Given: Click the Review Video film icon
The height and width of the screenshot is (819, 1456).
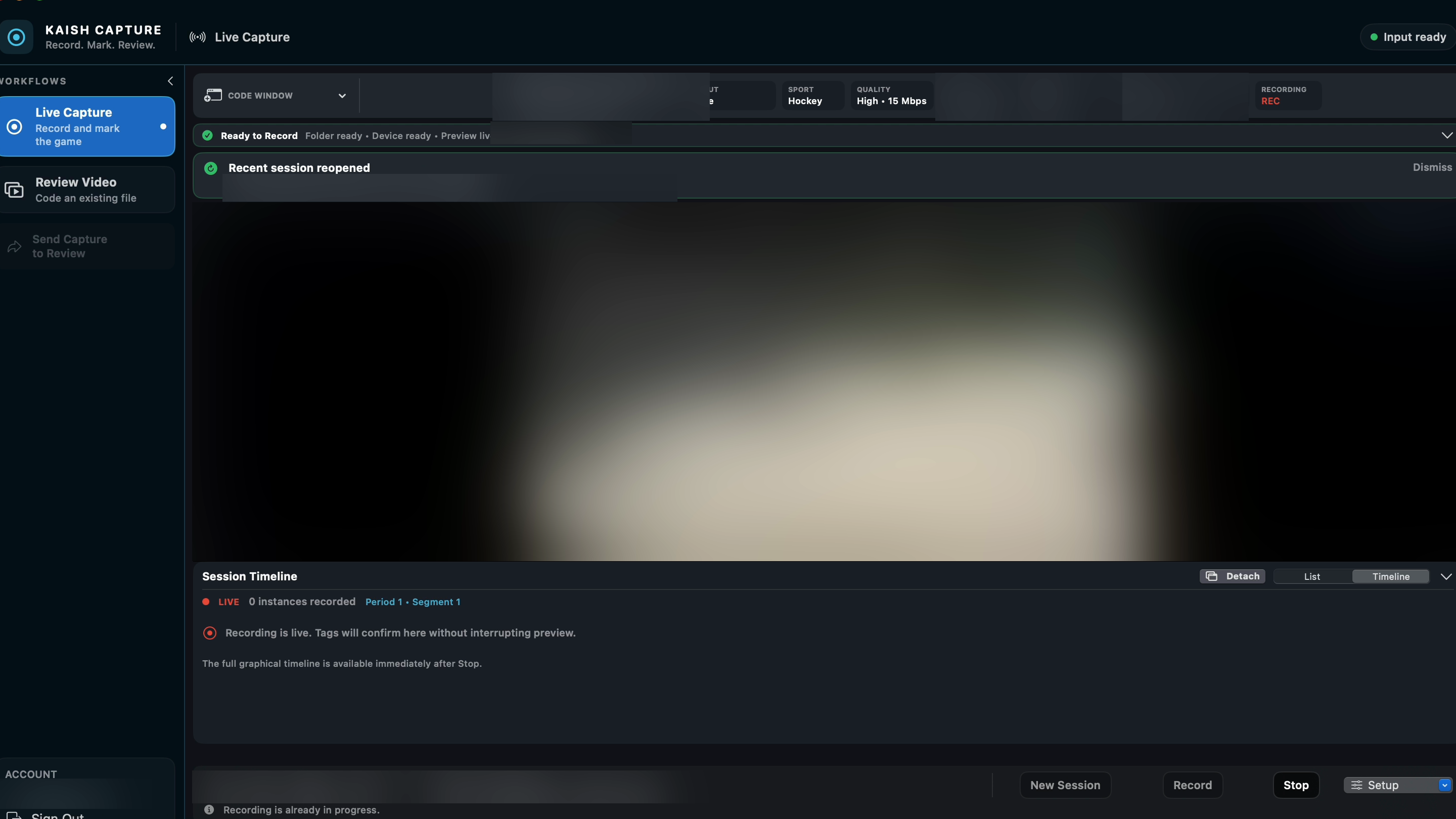Looking at the screenshot, I should click(x=14, y=190).
